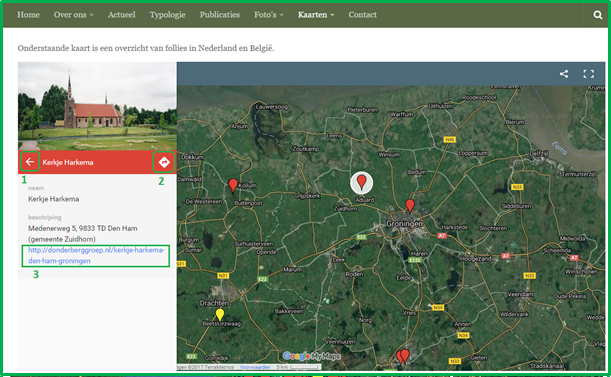611x377 pixels.
Task: Select the red marker above Groningen
Action: (x=410, y=205)
